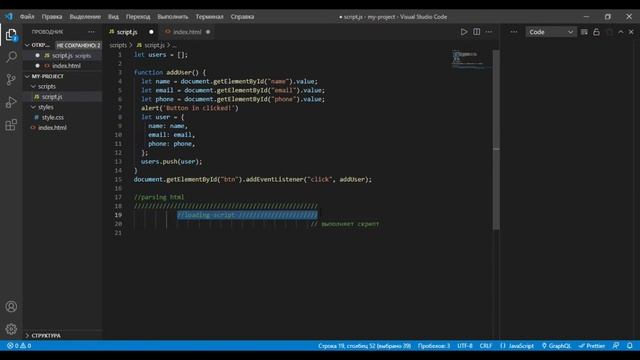Click errors and warnings status indicator
Viewport: 640px width, 360px height.
pos(19,346)
